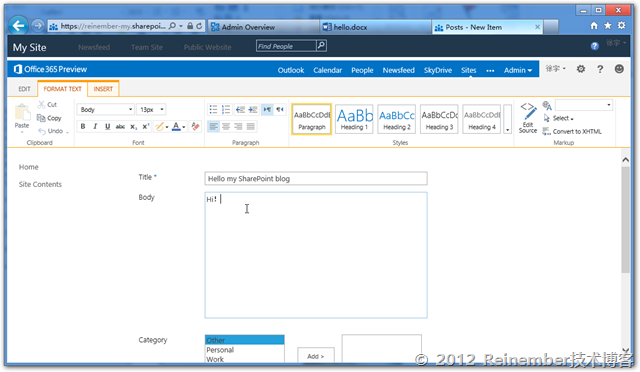
Task: Click the smiley feedback icon
Action: pos(619,69)
